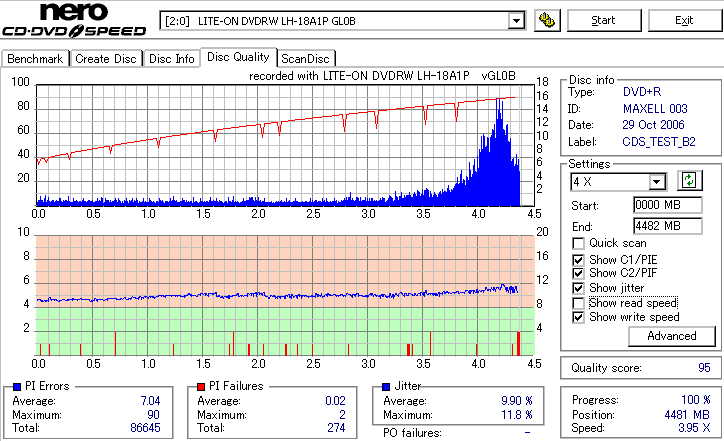Click the PI Errors total 86645

click(x=145, y=428)
